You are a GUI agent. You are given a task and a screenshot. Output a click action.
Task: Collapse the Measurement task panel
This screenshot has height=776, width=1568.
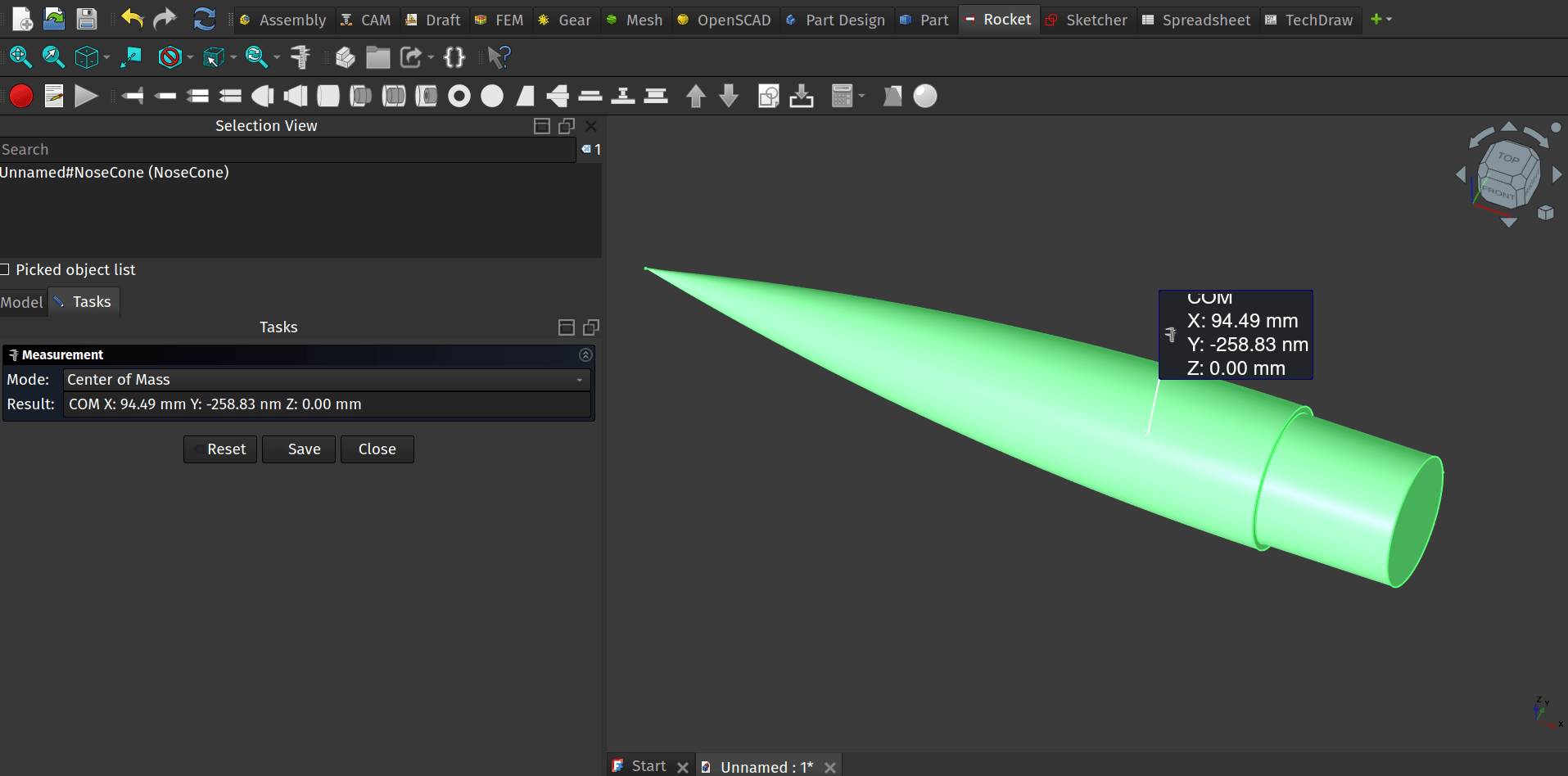(x=585, y=354)
